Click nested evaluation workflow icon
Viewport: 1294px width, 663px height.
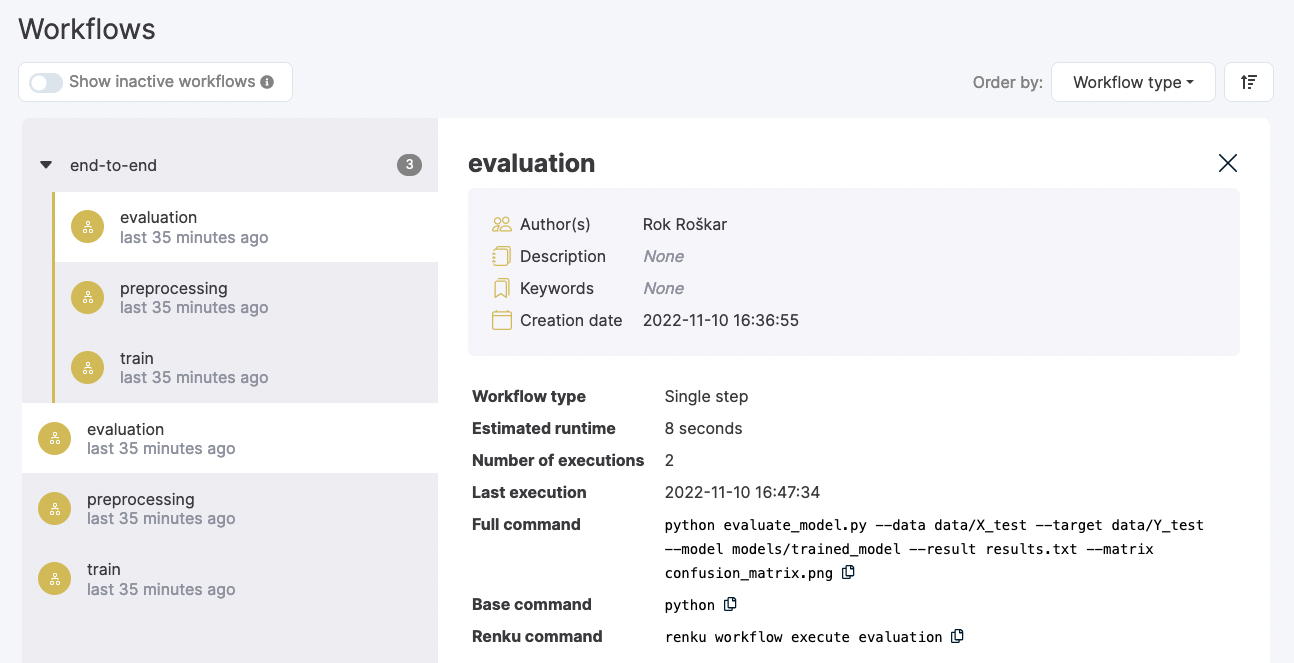point(88,227)
